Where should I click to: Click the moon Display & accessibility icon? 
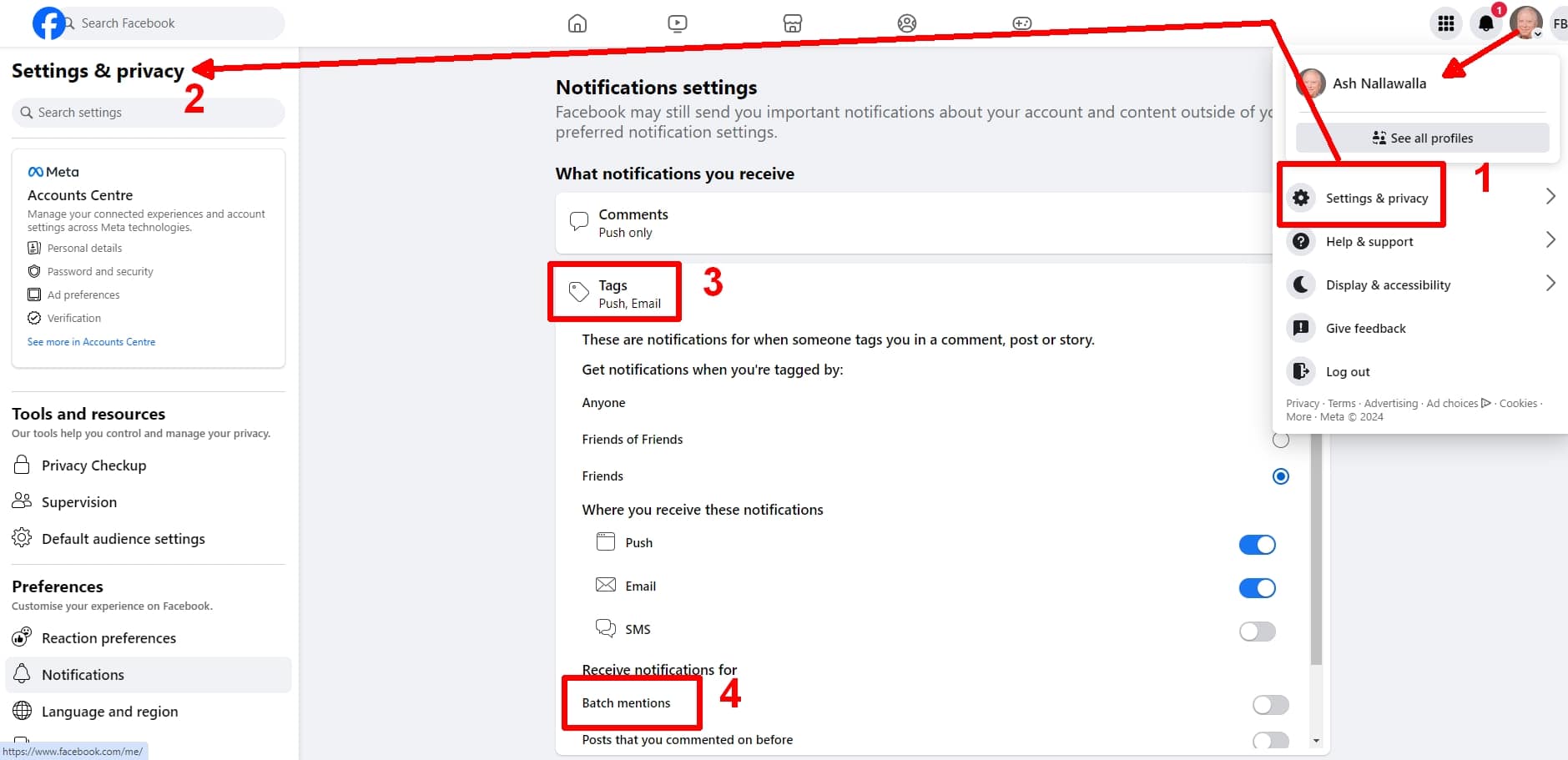coord(1301,284)
